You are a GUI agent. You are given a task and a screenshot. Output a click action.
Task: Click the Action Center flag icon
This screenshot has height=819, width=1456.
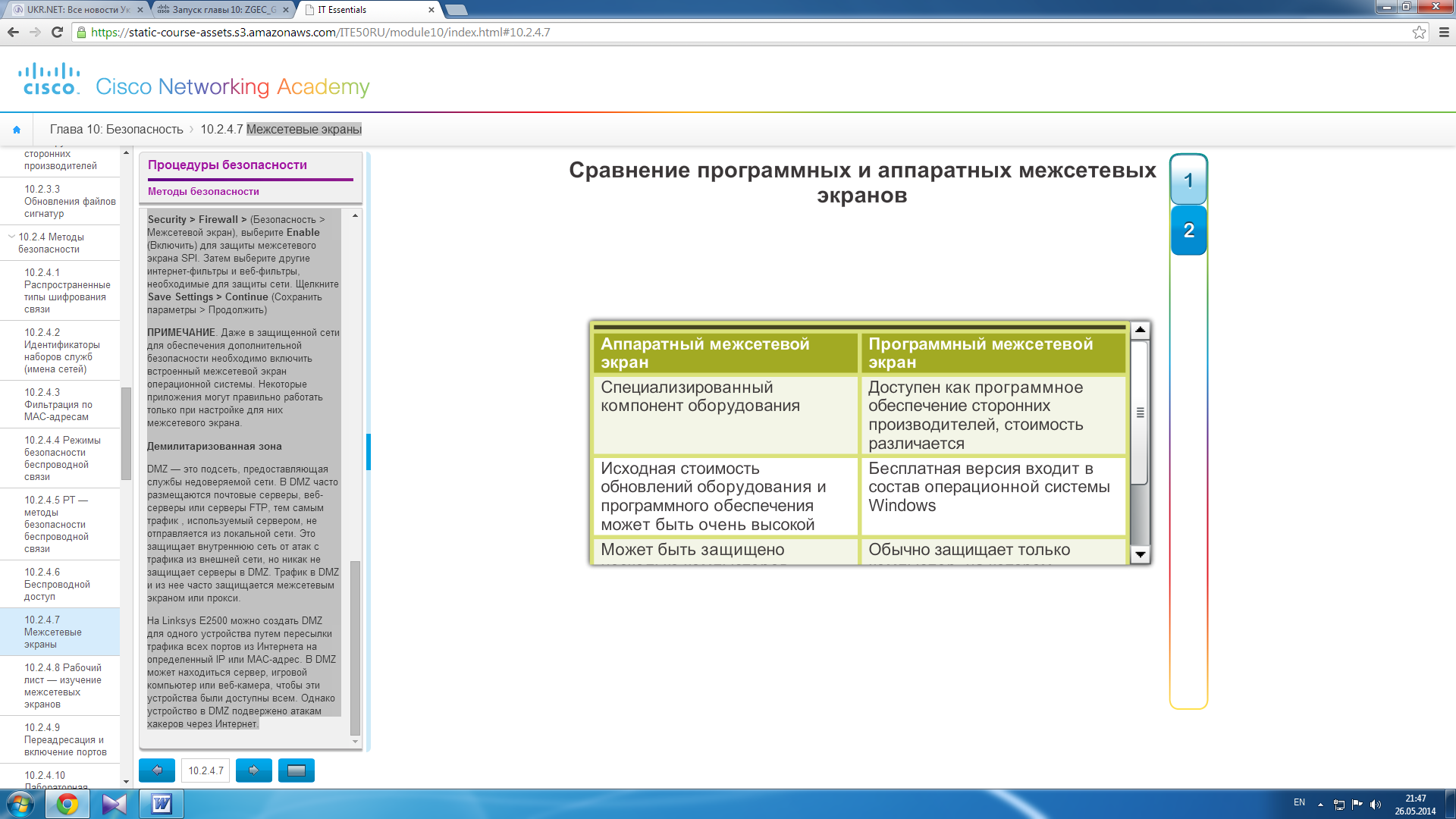pyautogui.click(x=1357, y=805)
